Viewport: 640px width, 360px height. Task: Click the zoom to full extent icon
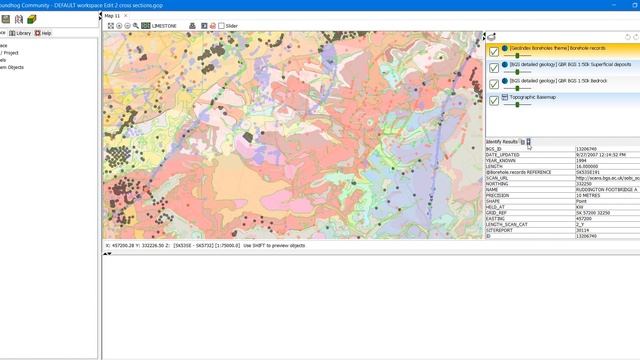[x=111, y=26]
